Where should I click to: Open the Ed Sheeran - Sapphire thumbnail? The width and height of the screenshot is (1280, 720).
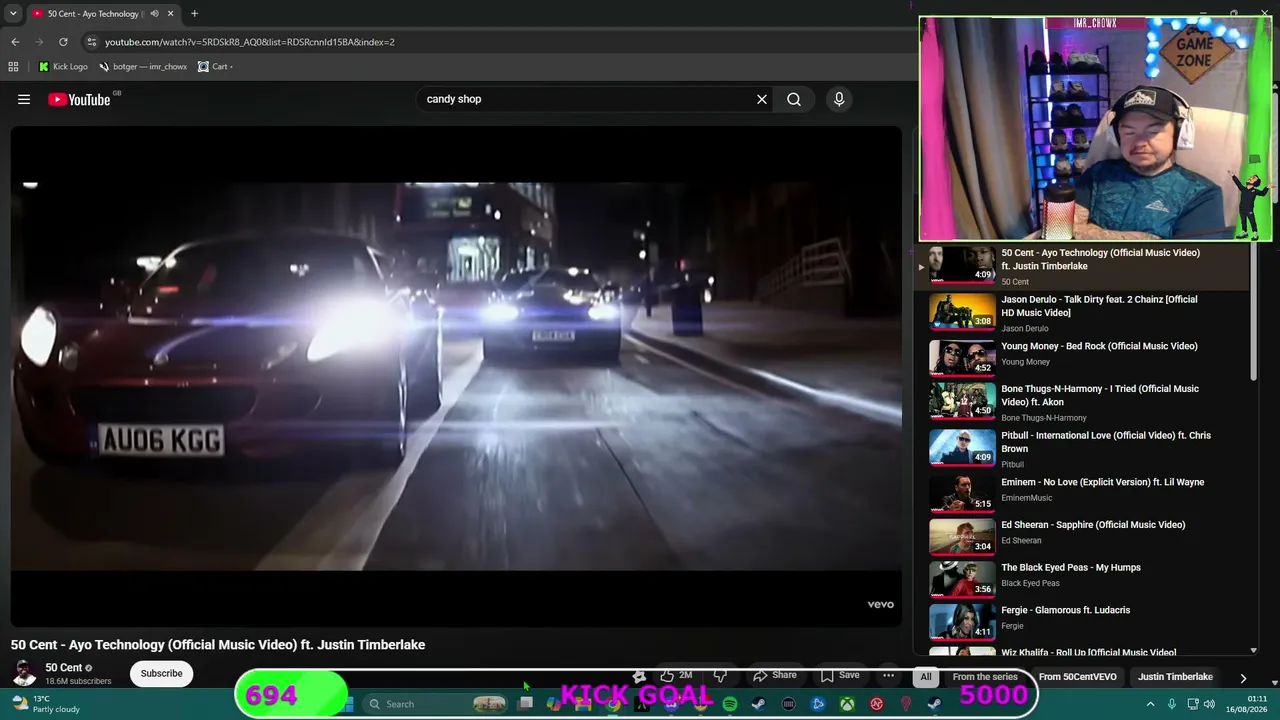click(962, 536)
